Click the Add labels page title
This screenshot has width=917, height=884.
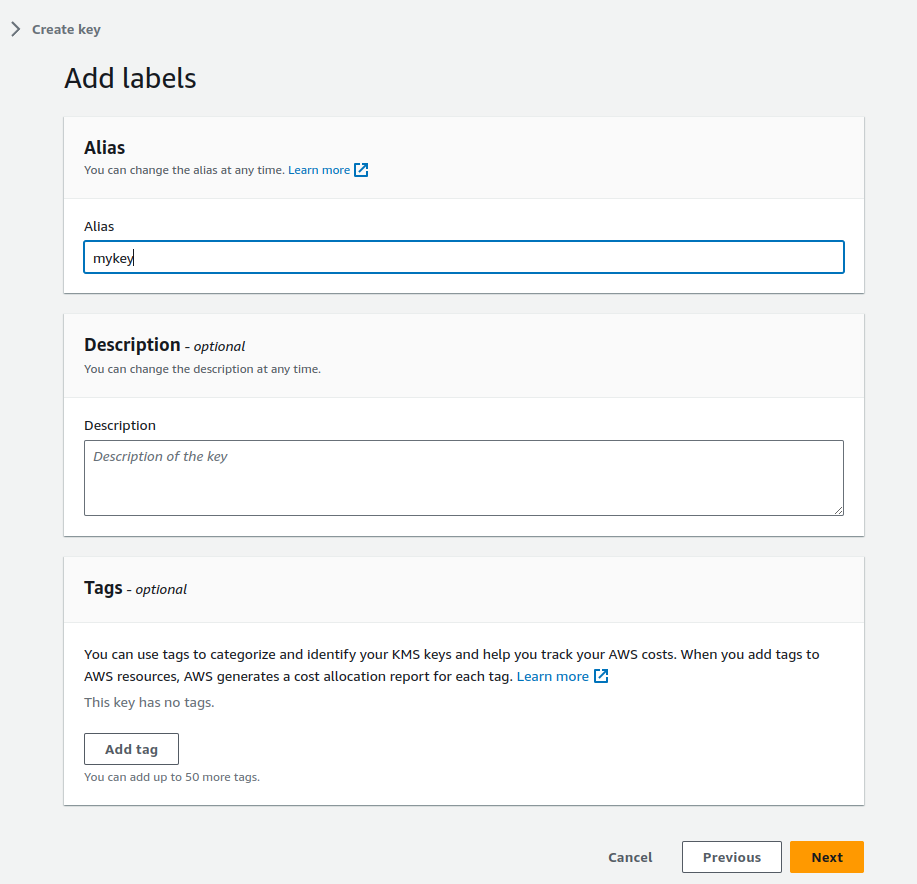[x=130, y=78]
